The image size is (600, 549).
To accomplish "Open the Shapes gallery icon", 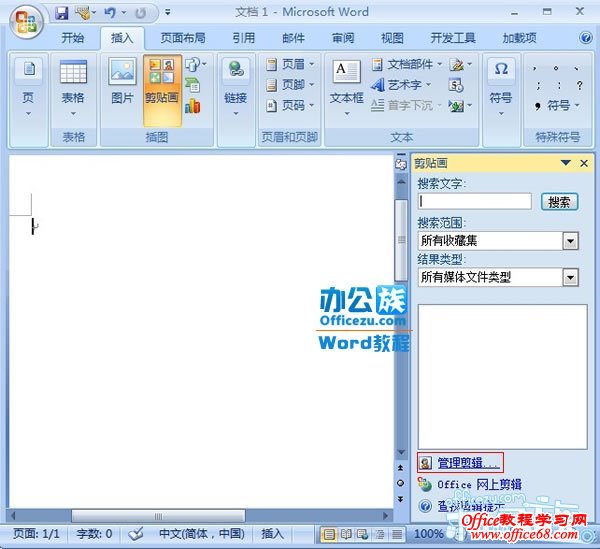I will (x=193, y=64).
